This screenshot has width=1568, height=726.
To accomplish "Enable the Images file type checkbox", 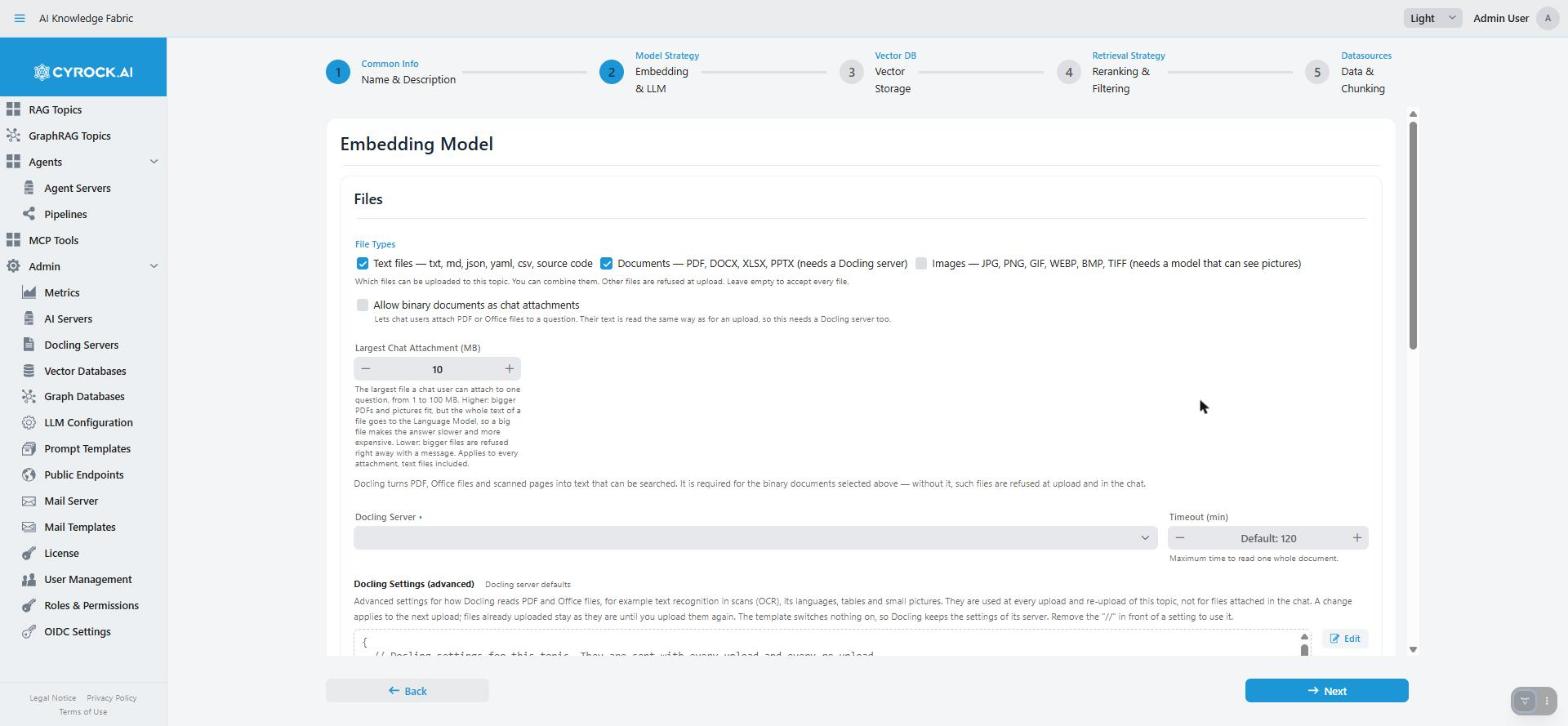I will click(921, 263).
